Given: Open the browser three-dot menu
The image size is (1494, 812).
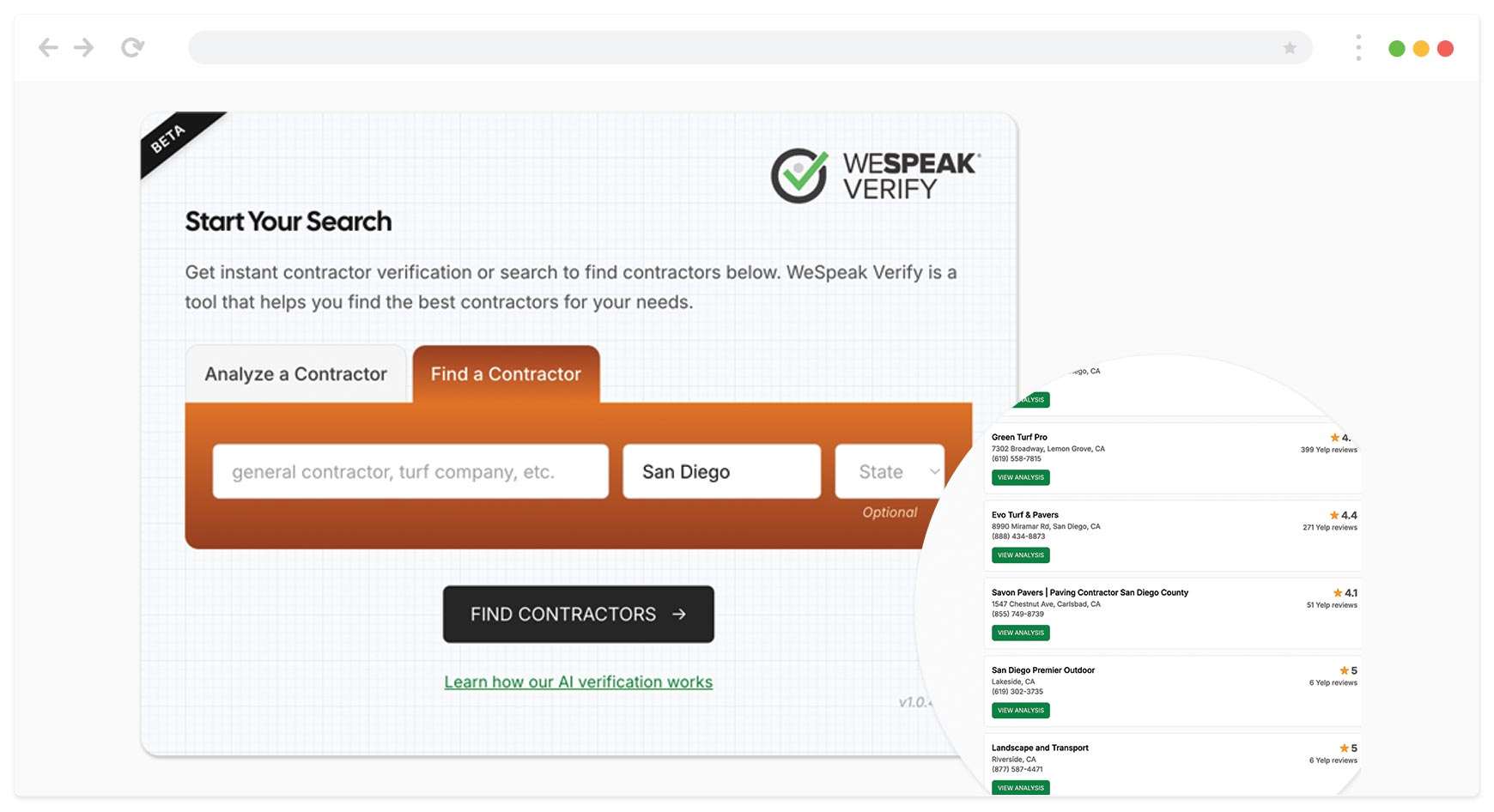Looking at the screenshot, I should tap(1358, 47).
